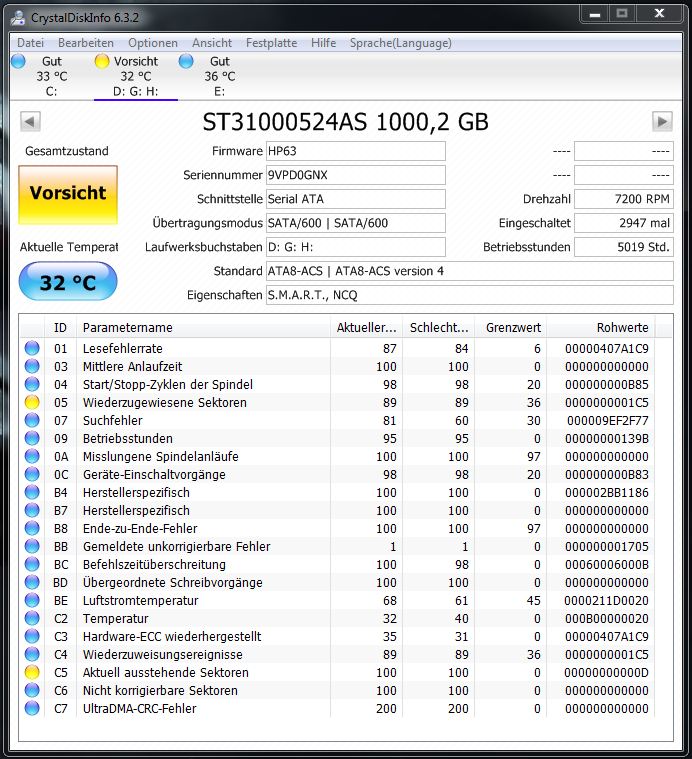The image size is (692, 759).
Task: Click raw value 00000000000D of ausstehende Sektoren
Action: (x=606, y=672)
